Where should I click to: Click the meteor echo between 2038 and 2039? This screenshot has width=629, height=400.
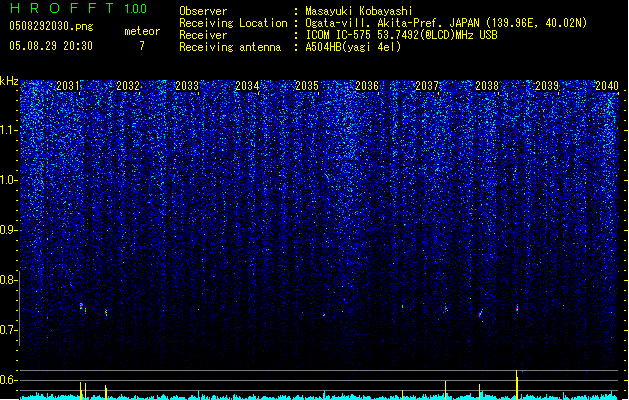[x=517, y=308]
